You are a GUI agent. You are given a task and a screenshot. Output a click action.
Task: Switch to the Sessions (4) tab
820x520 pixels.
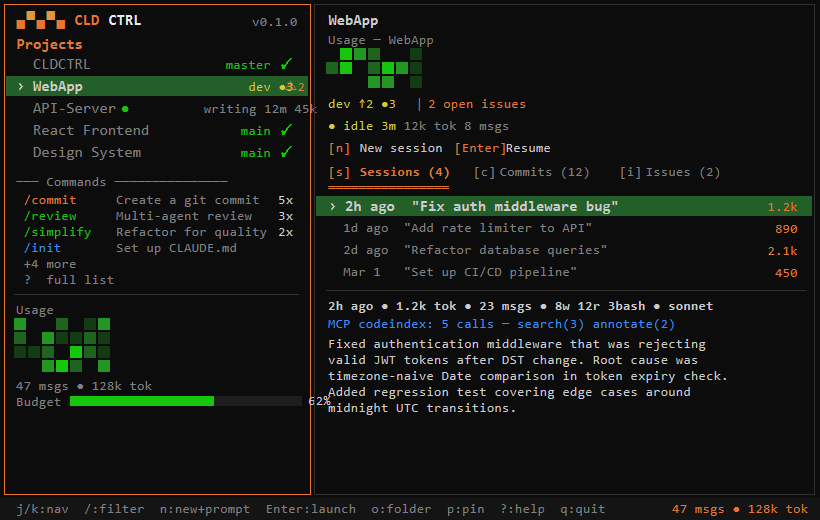(x=389, y=172)
